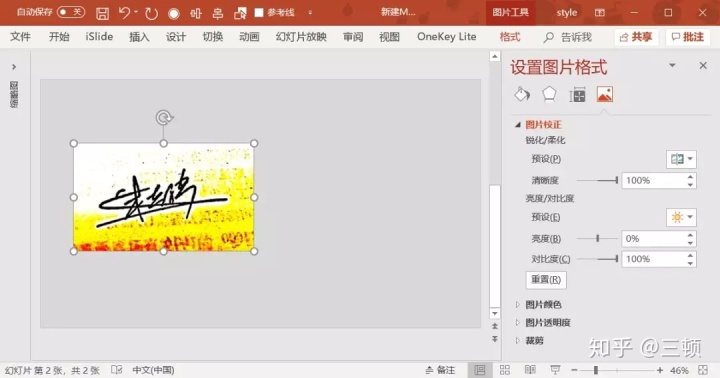Screen dimensions: 720x378
Task: Toggle the AutoSave switch
Action: pyautogui.click(x=71, y=12)
